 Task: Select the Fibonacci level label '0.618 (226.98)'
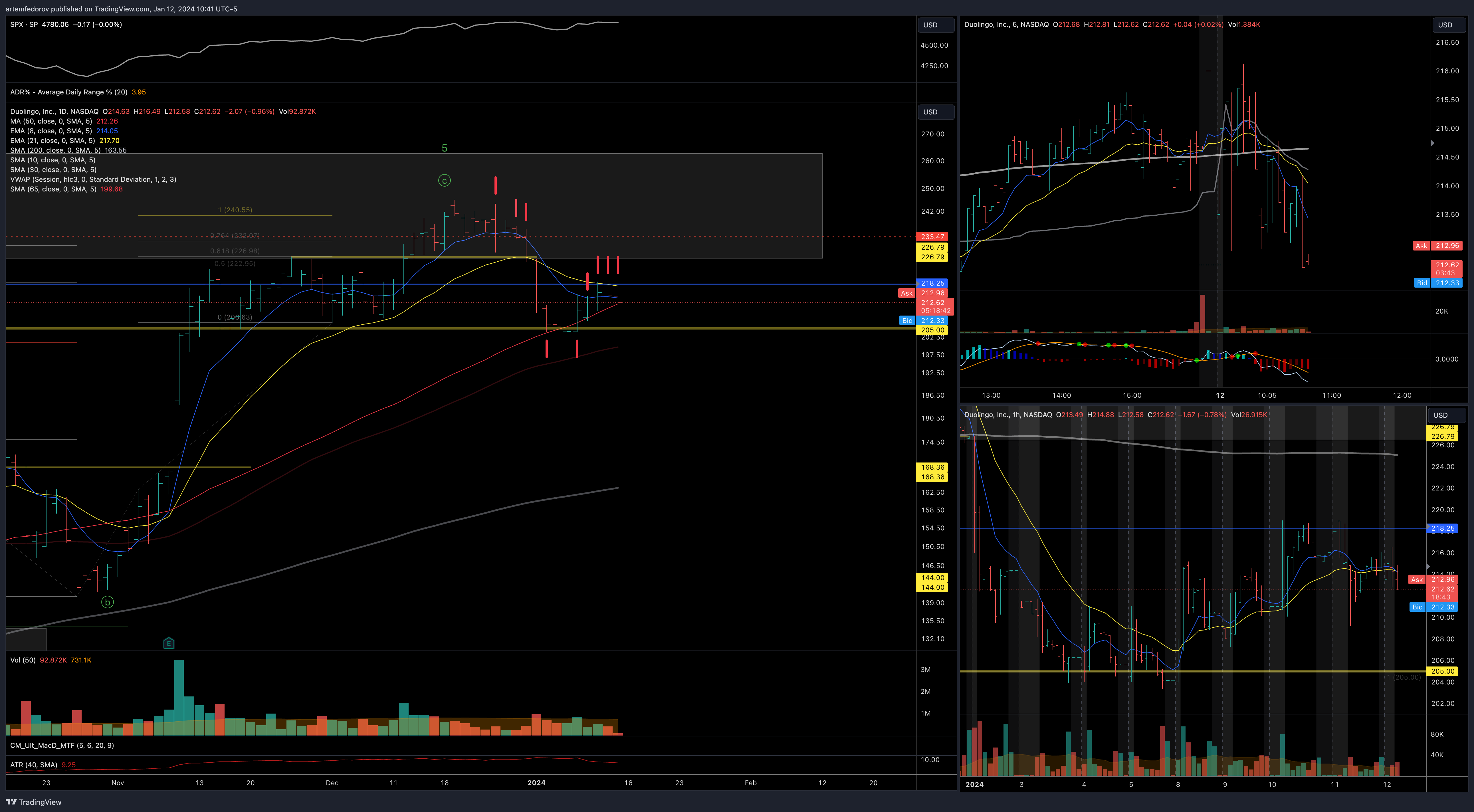coord(235,251)
